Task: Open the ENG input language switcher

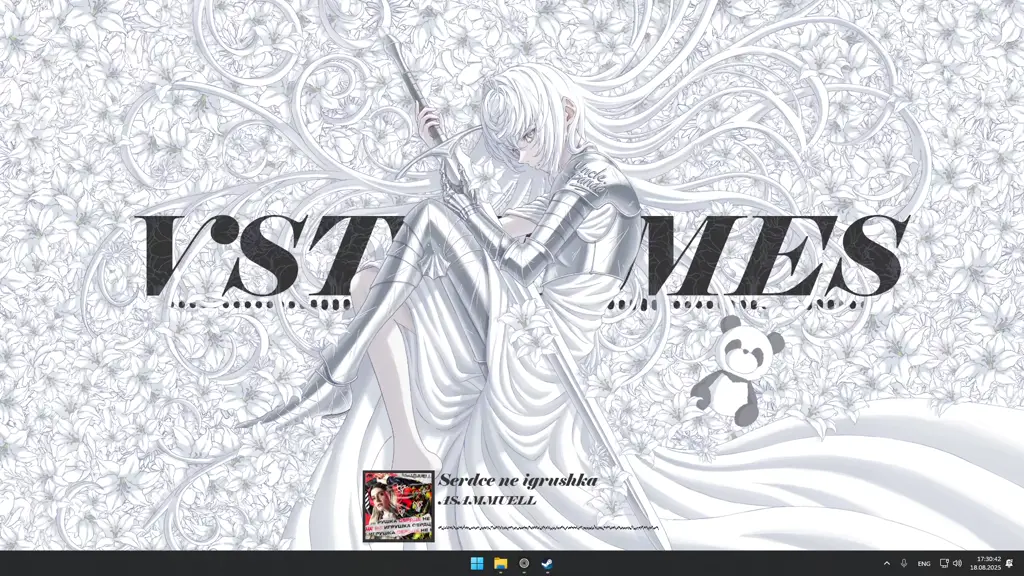Action: click(924, 563)
